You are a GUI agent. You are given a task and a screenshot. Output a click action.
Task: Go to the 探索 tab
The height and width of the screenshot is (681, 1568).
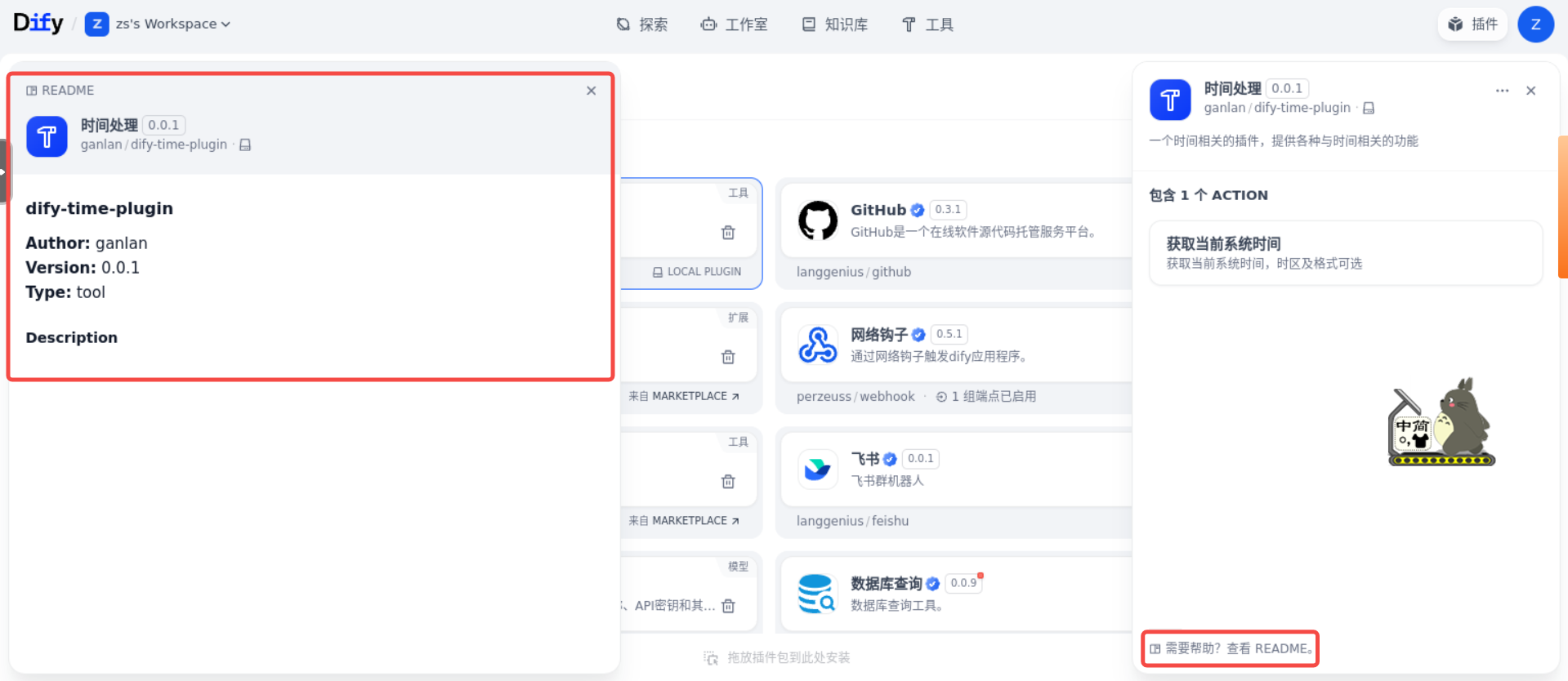[641, 24]
